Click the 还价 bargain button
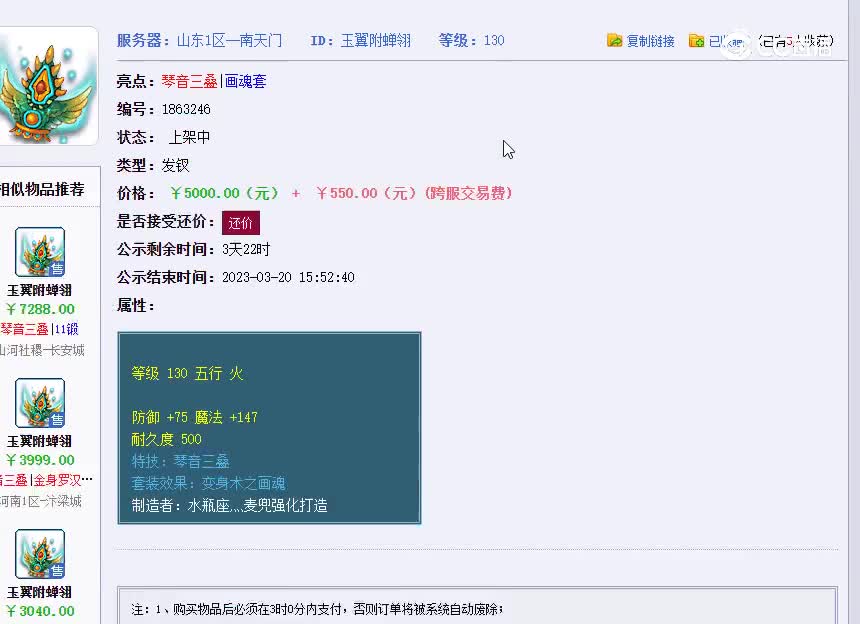Screen dimensions: 860x624 point(241,223)
